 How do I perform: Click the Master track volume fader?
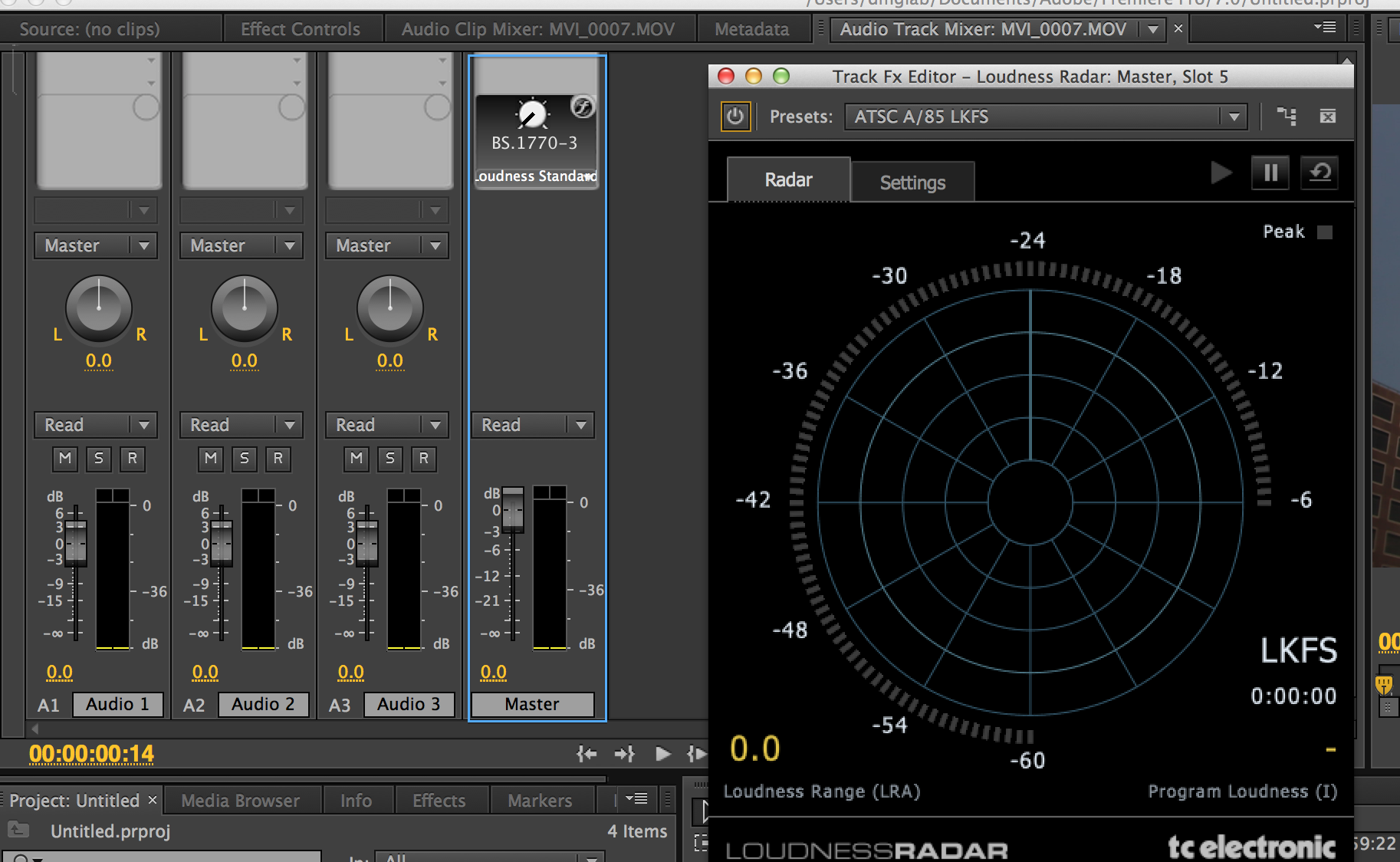[x=513, y=510]
